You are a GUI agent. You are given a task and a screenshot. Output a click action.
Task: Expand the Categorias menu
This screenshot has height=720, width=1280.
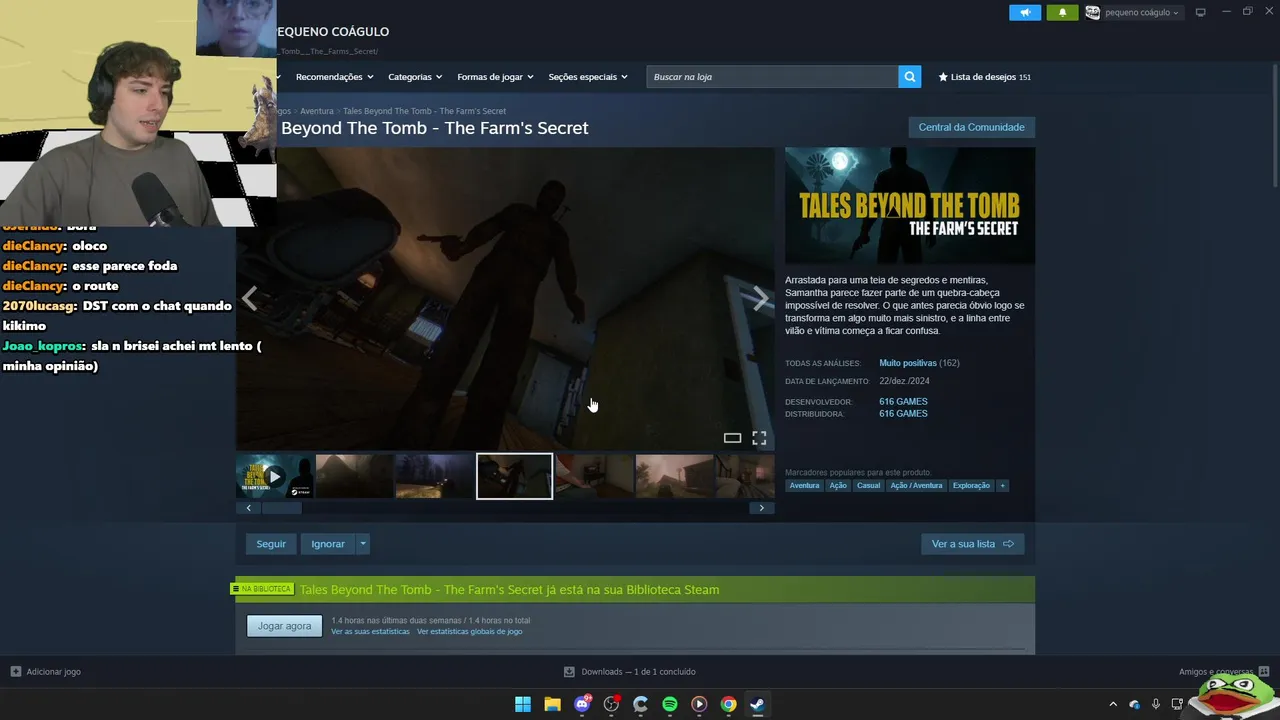[x=415, y=77]
